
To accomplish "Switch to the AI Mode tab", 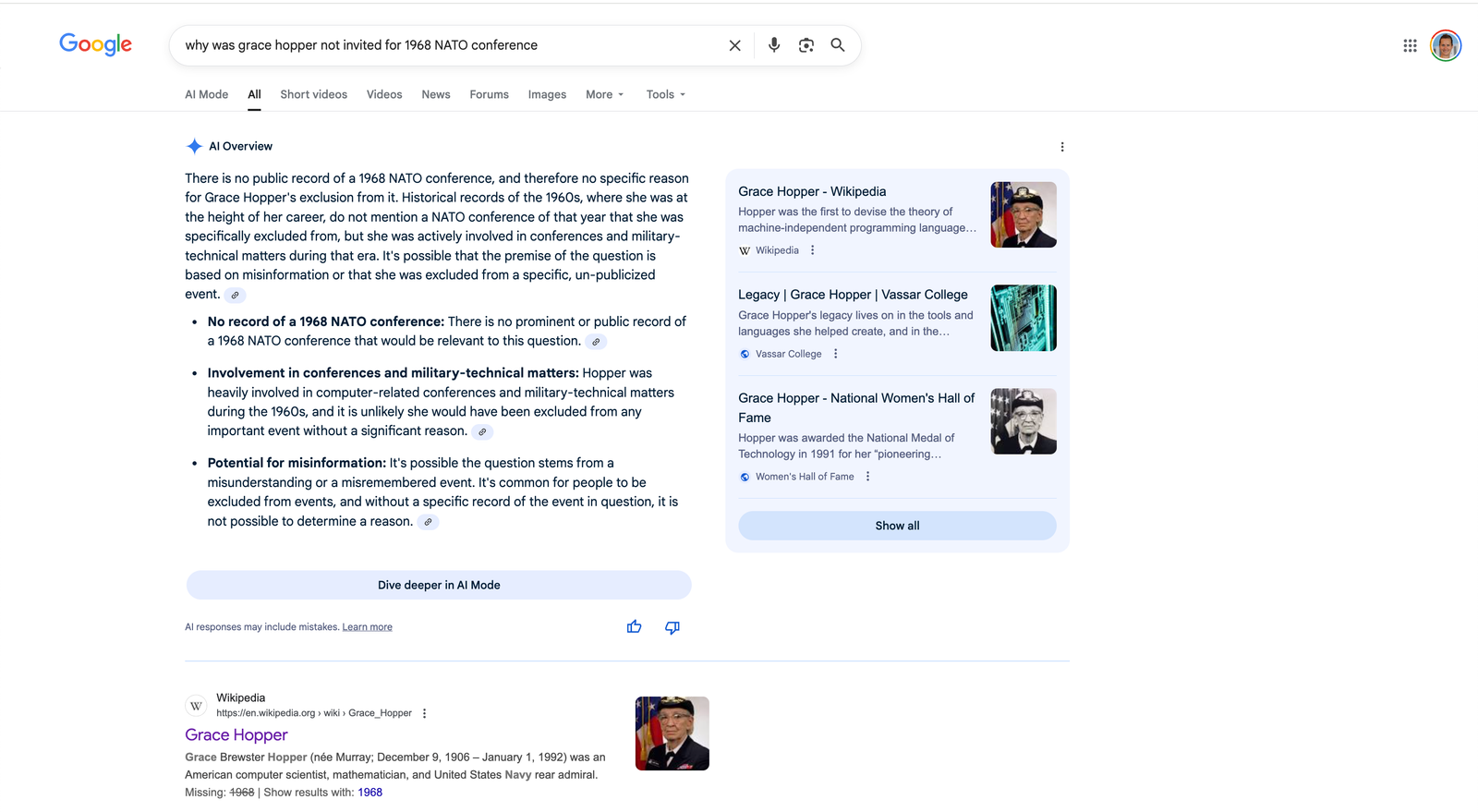I will (x=206, y=94).
